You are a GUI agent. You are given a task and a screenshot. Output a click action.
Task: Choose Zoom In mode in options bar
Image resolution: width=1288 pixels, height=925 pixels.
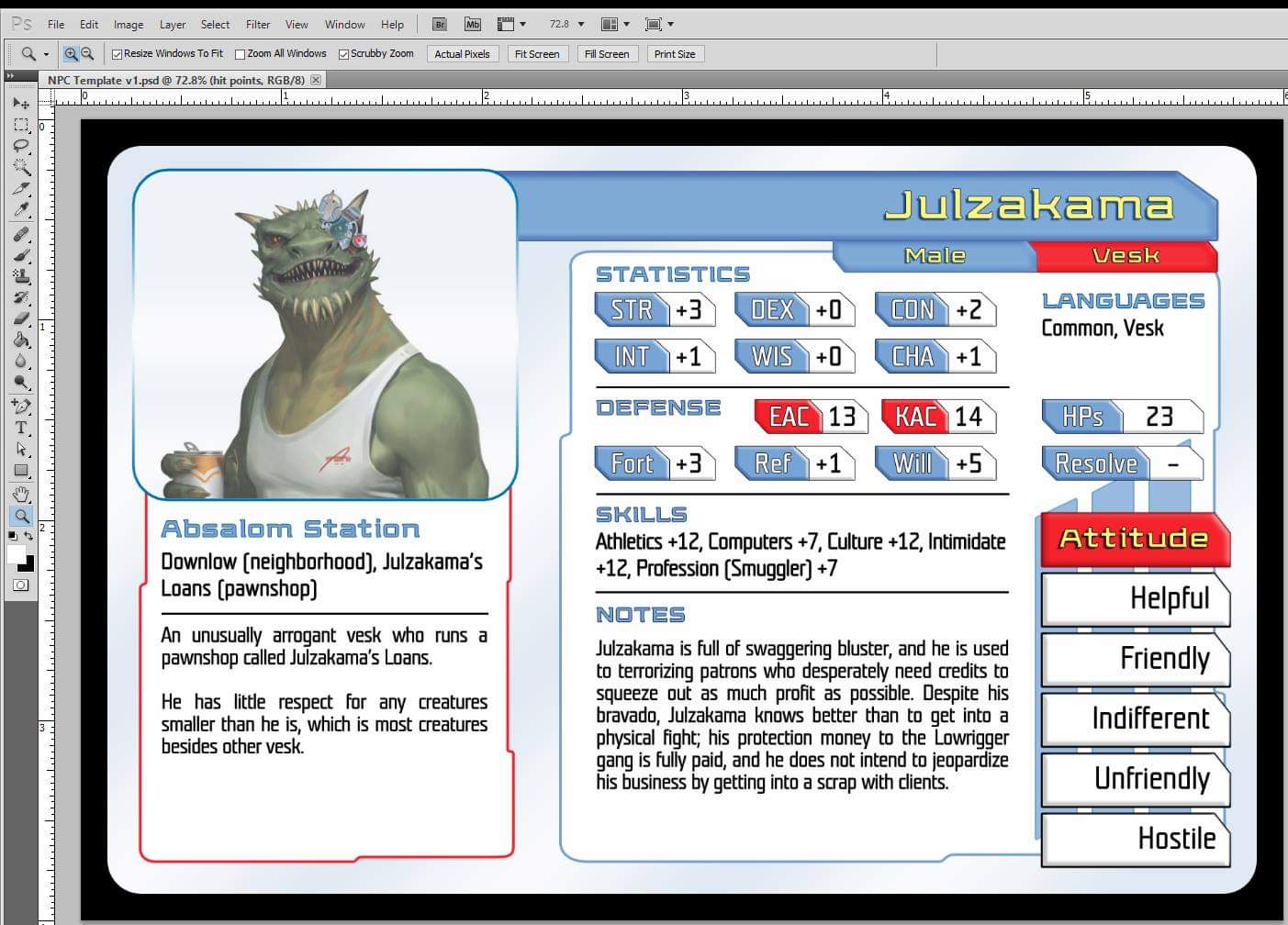click(71, 54)
